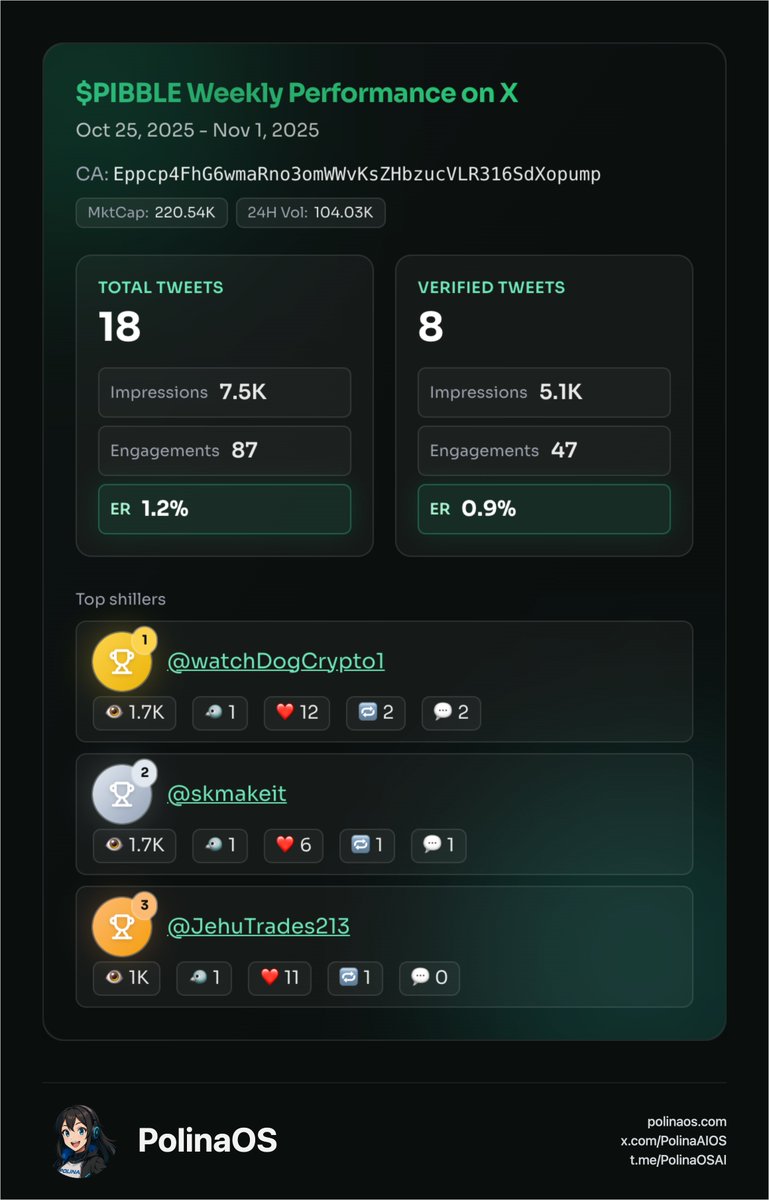769x1200 pixels.
Task: Click the PolinaOS anime avatar
Action: click(85, 1140)
